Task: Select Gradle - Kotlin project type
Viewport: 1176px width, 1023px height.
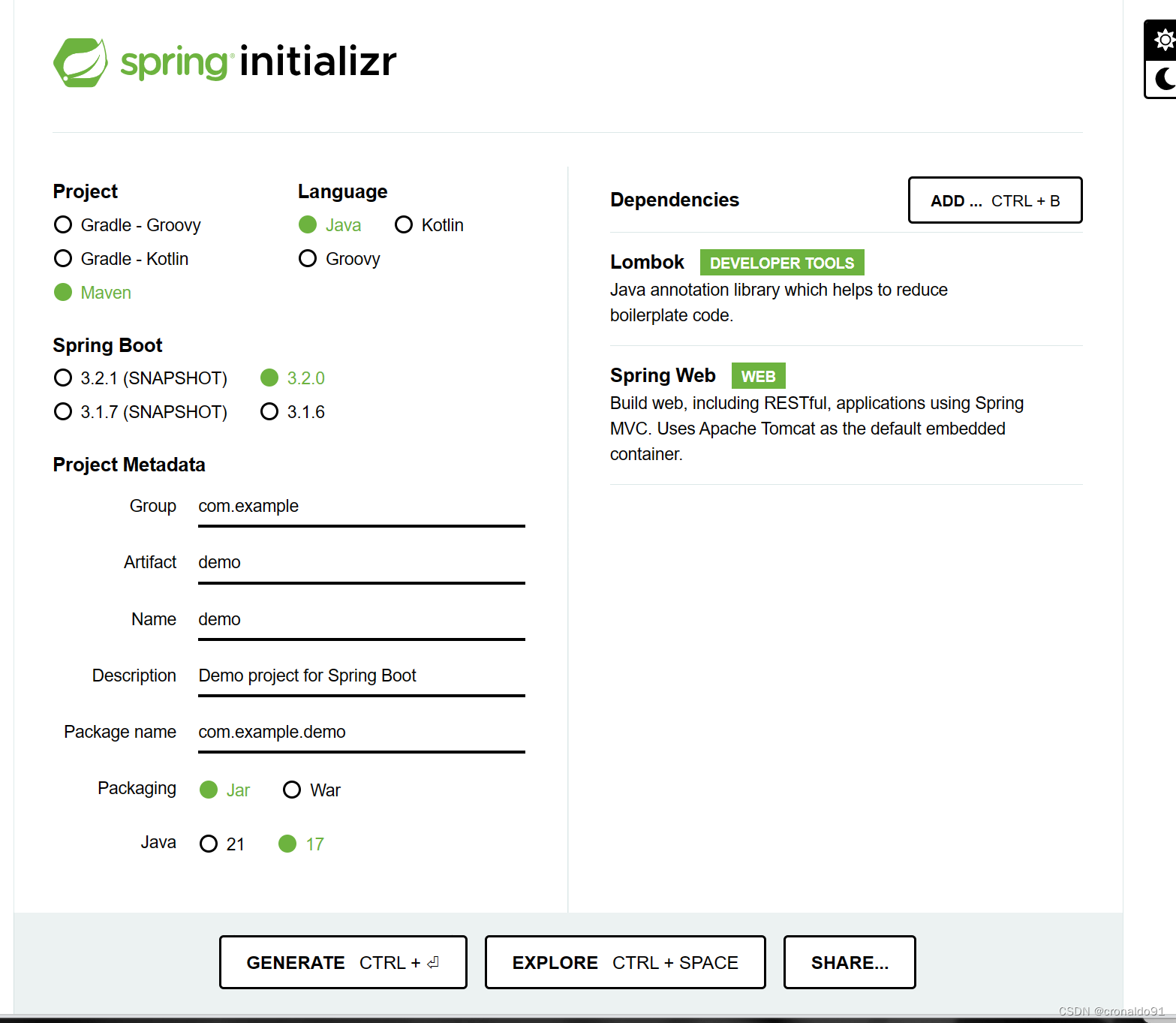Action: point(122,259)
